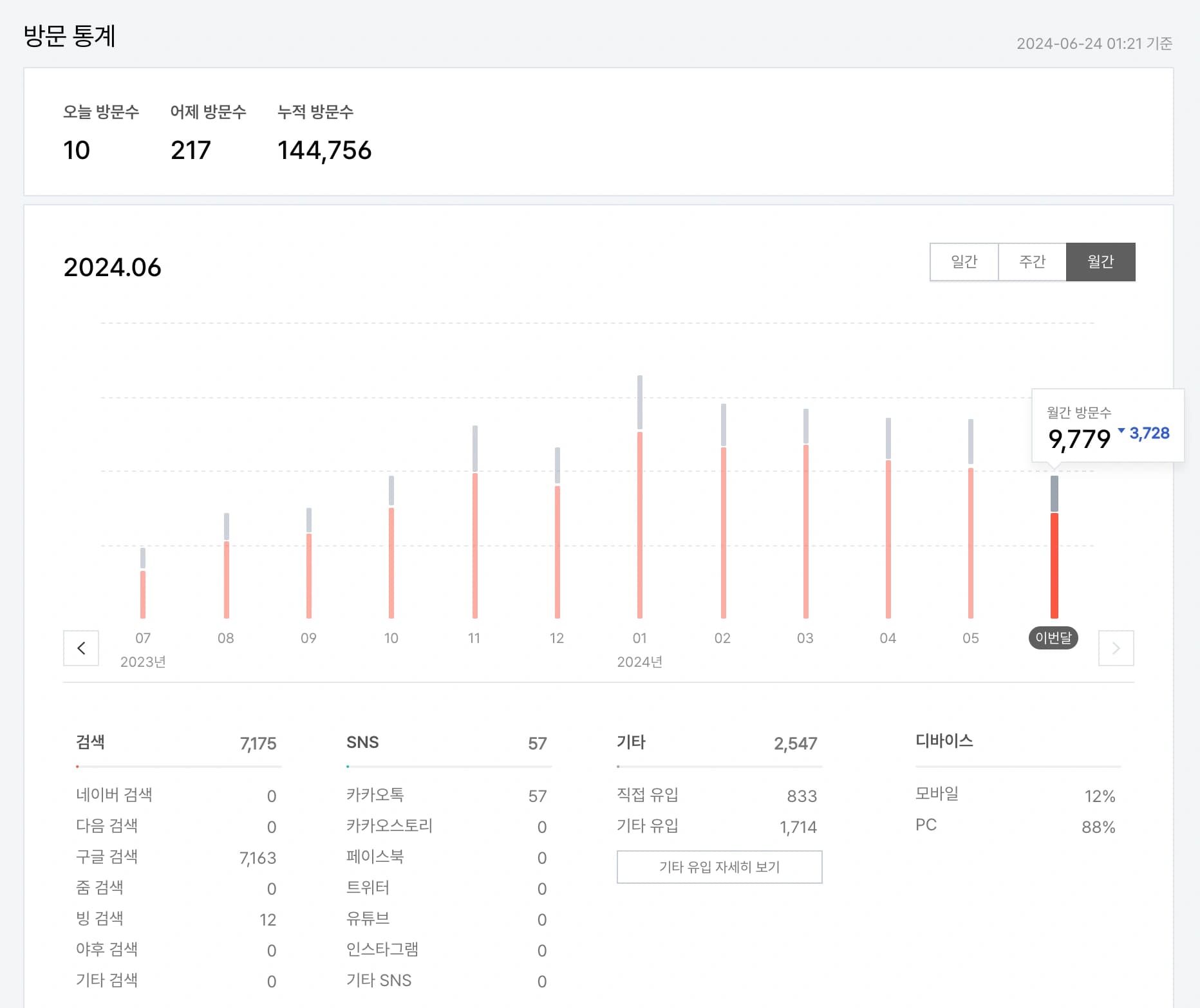The width and height of the screenshot is (1200, 1008).
Task: Select the 11 month bar
Action: (474, 521)
